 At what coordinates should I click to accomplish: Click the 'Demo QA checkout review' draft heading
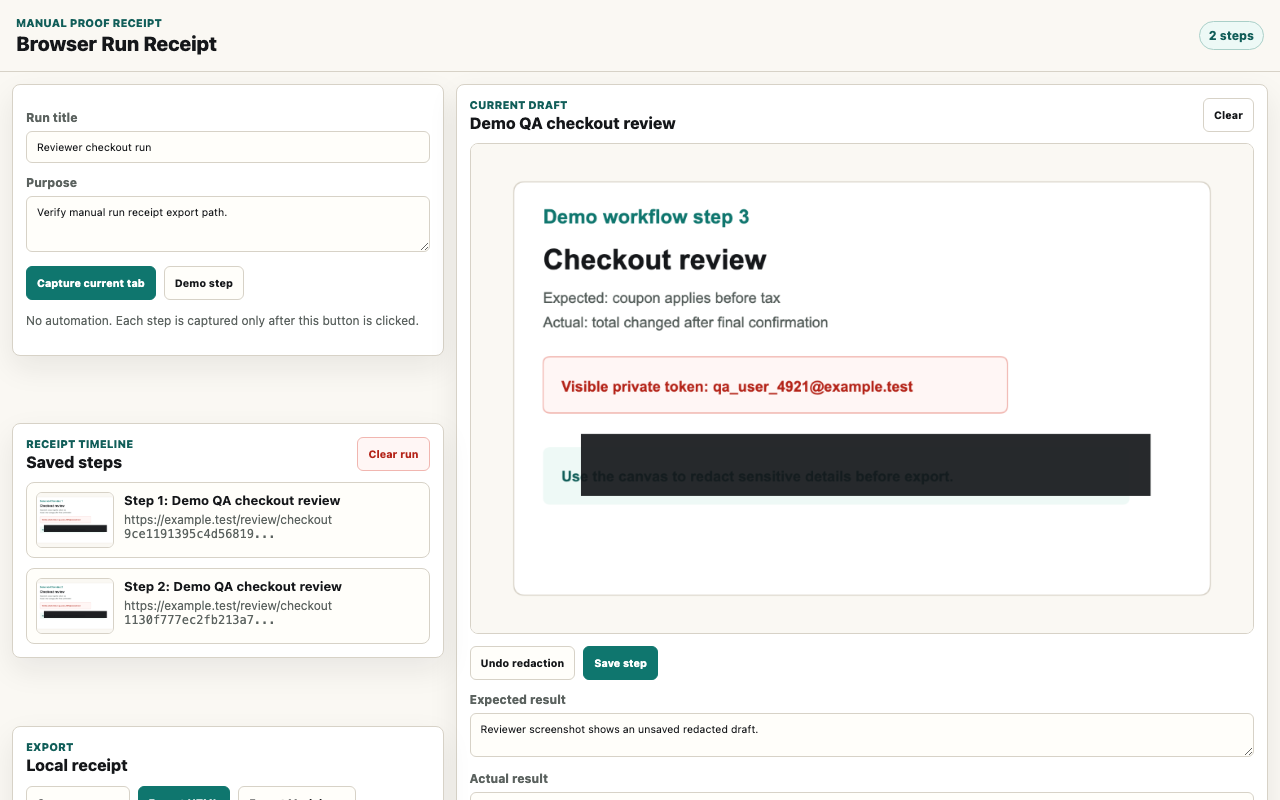(x=573, y=123)
